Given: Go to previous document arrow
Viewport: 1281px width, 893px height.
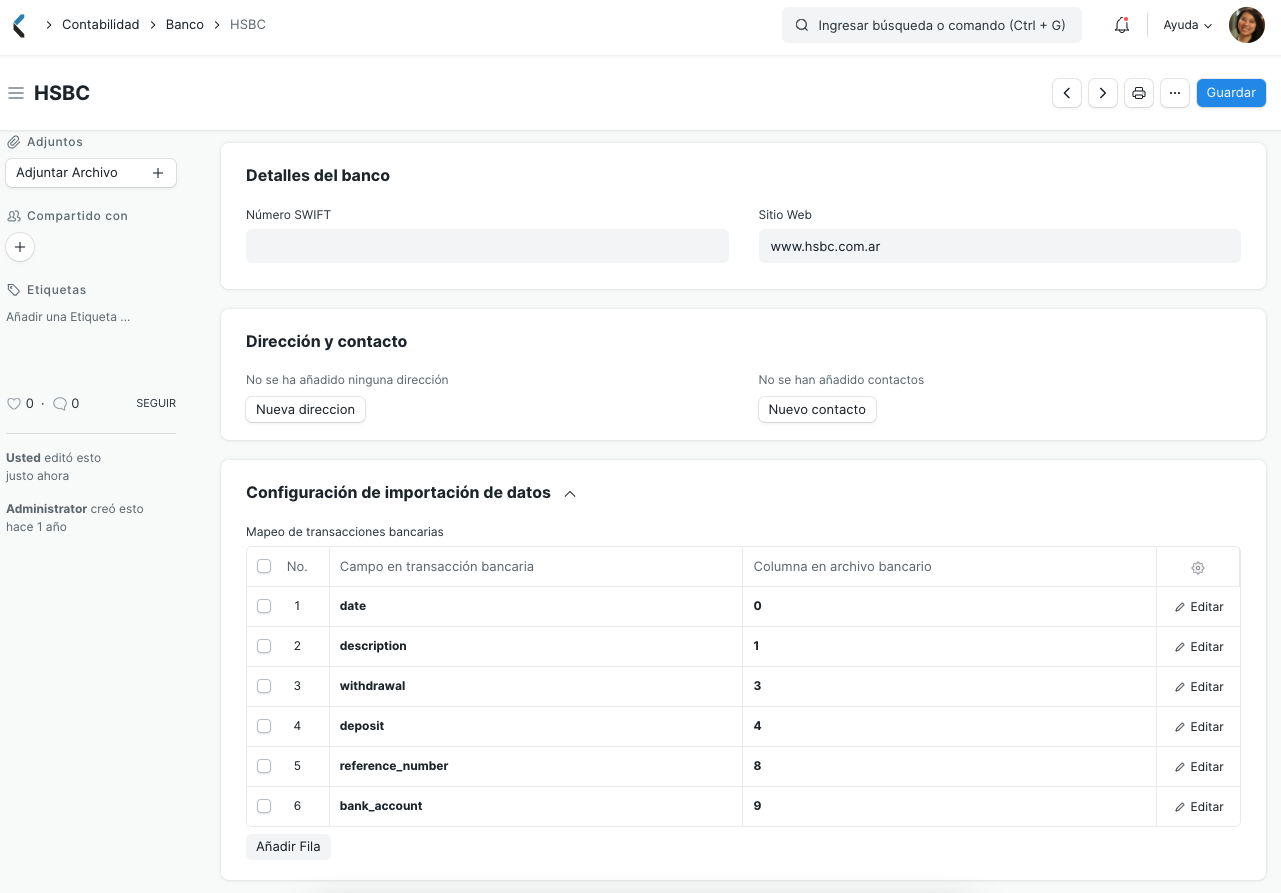Looking at the screenshot, I should [1067, 93].
